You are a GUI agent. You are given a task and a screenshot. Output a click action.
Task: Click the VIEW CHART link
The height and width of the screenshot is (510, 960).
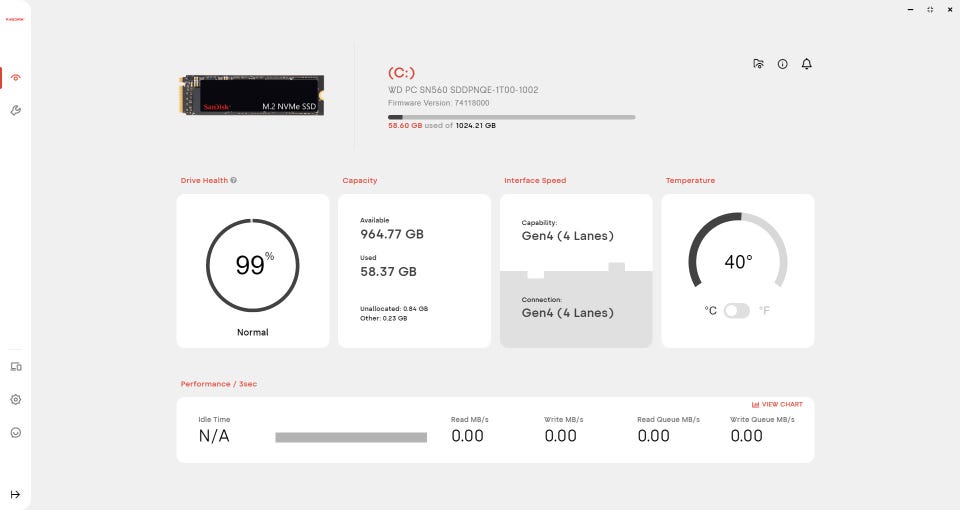[777, 405]
